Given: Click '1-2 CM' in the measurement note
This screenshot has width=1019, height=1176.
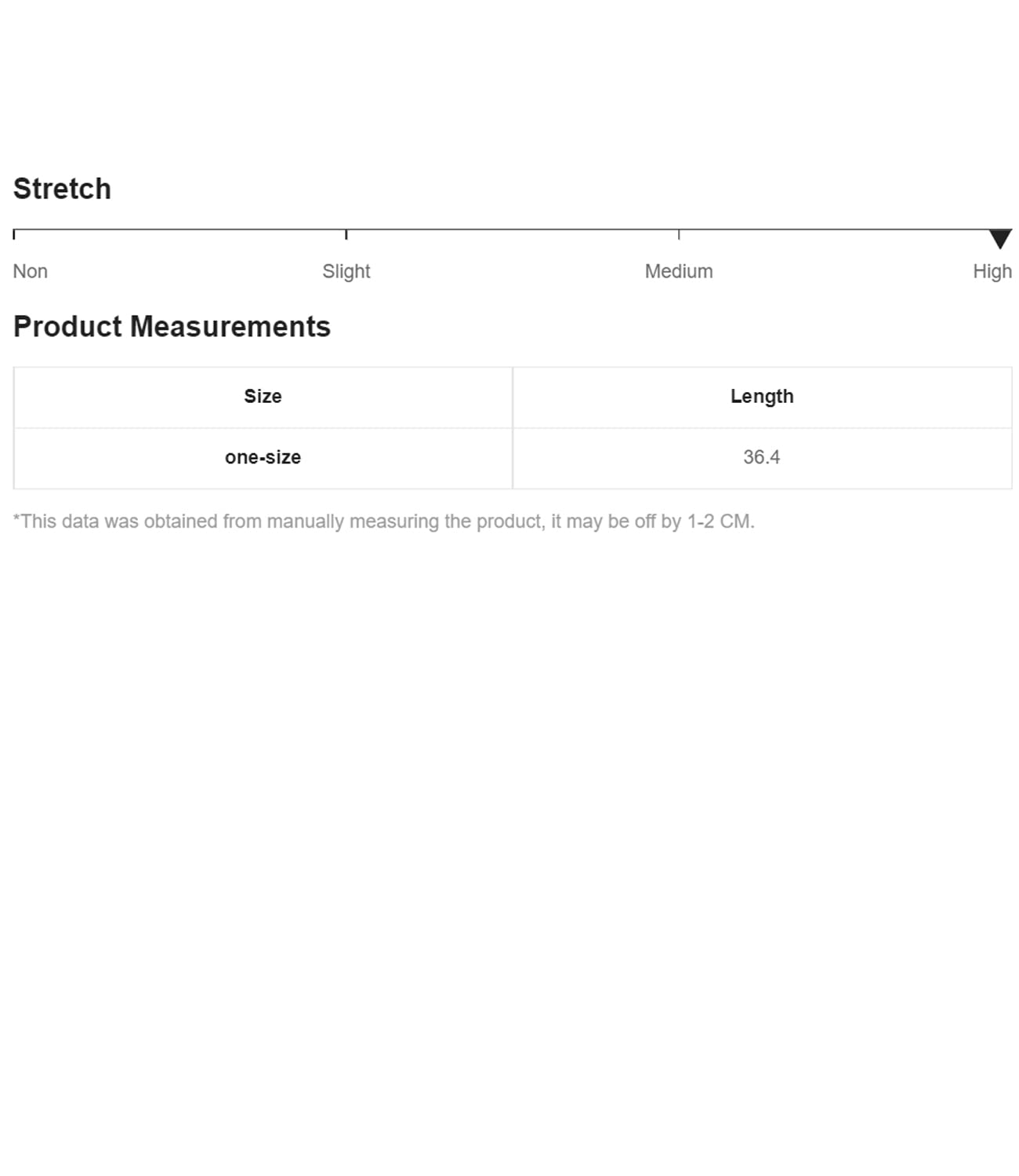Looking at the screenshot, I should pos(719,522).
